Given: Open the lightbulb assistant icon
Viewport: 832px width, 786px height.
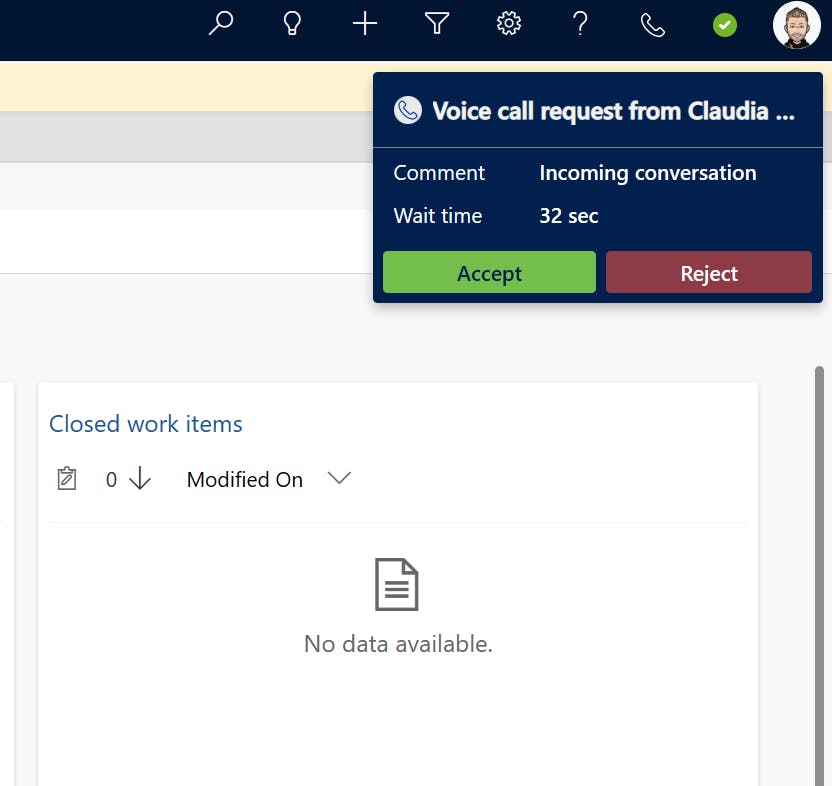Looking at the screenshot, I should pos(292,24).
